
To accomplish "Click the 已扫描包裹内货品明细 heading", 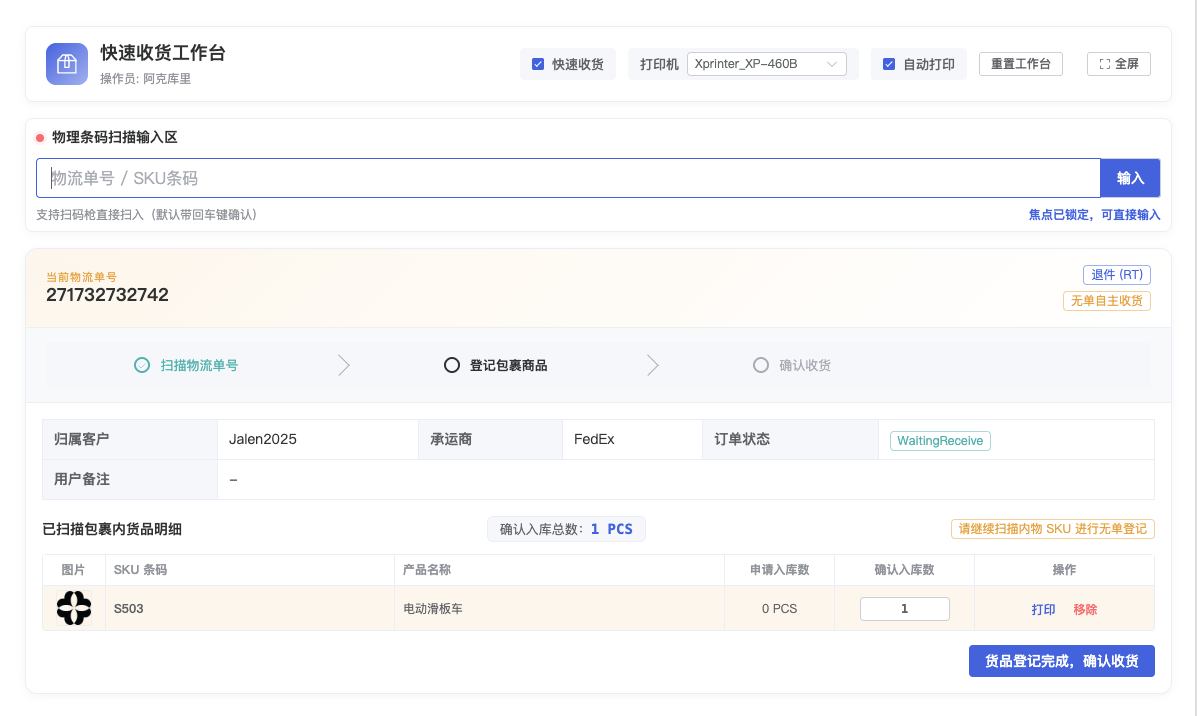I will tap(112, 529).
